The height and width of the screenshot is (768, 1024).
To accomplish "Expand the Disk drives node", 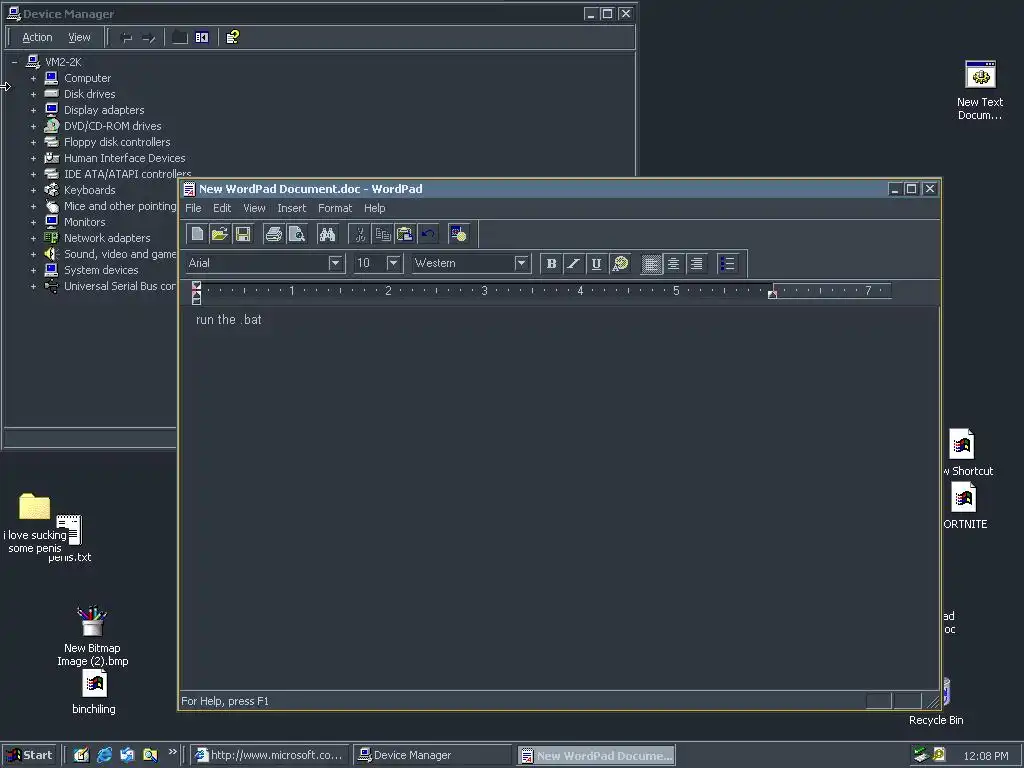I will [33, 94].
